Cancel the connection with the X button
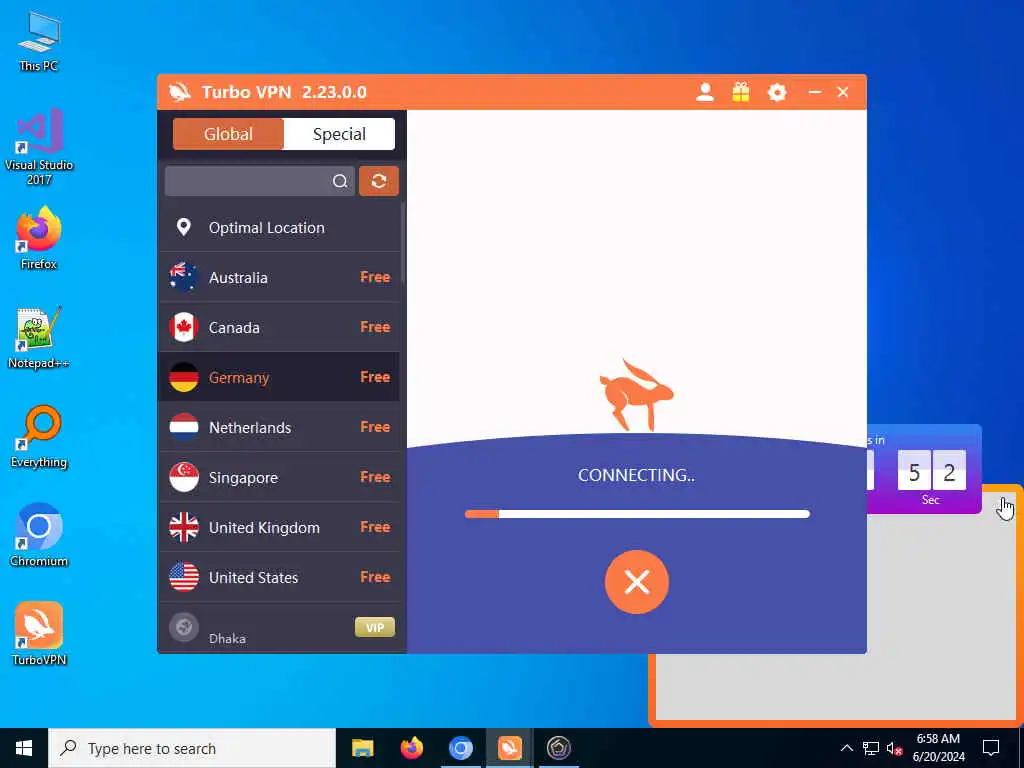 click(x=637, y=581)
